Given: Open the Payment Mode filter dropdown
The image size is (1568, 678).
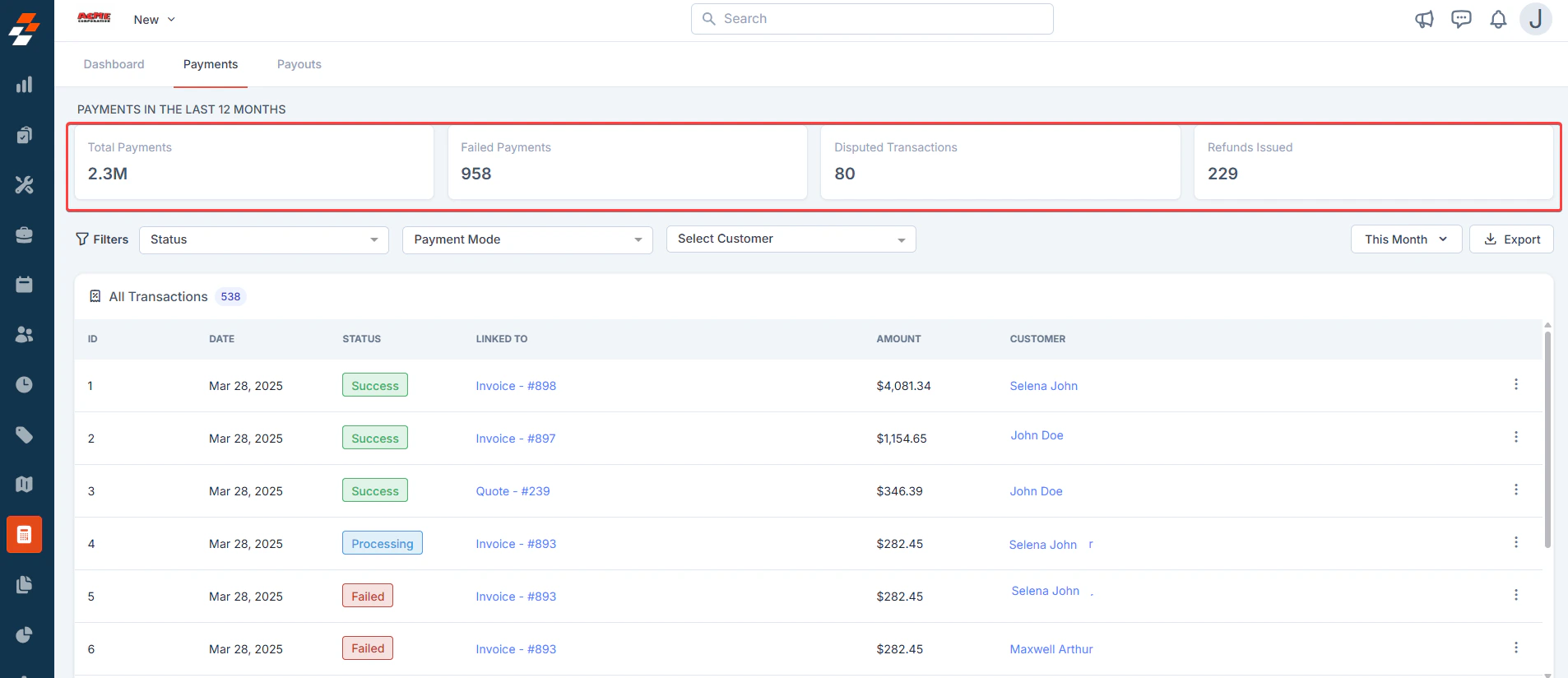Looking at the screenshot, I should (527, 239).
